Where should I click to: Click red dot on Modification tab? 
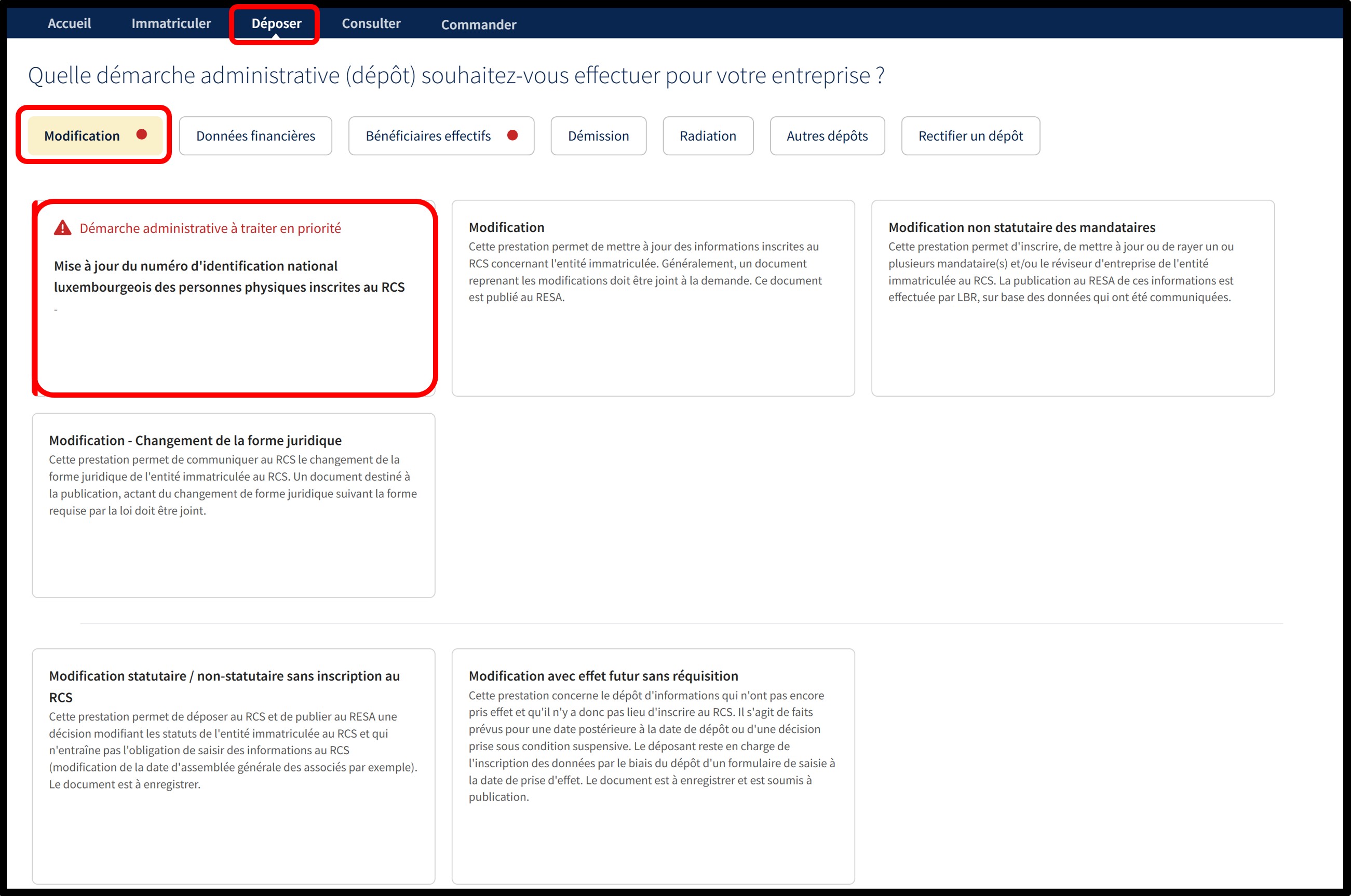142,134
